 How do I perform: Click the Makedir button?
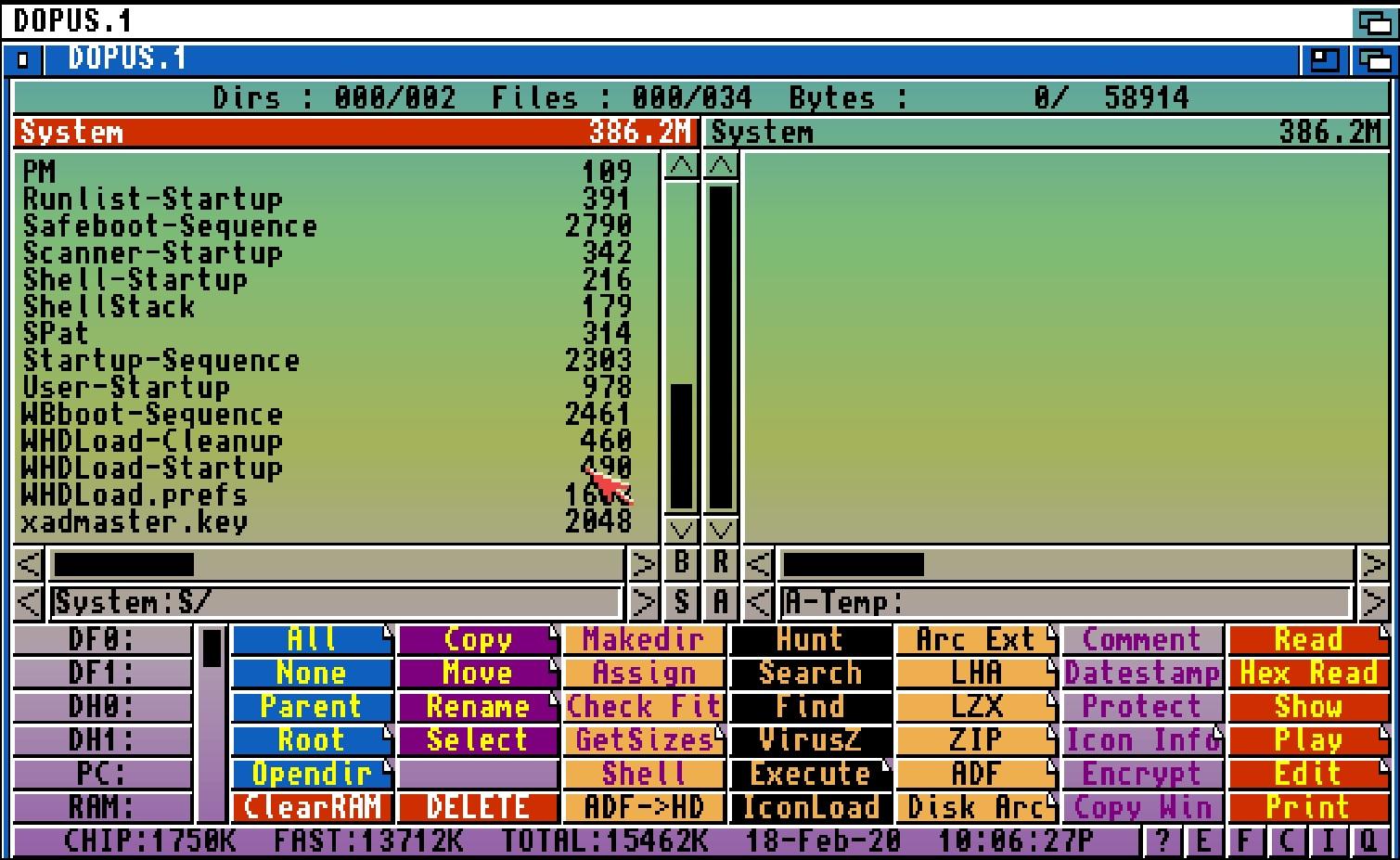coord(644,639)
